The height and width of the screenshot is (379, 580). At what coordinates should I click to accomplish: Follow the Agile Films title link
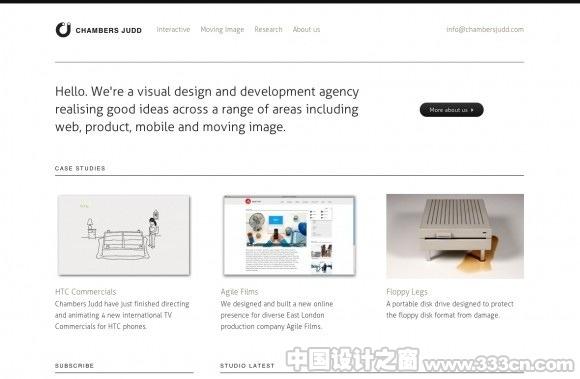pyautogui.click(x=239, y=292)
